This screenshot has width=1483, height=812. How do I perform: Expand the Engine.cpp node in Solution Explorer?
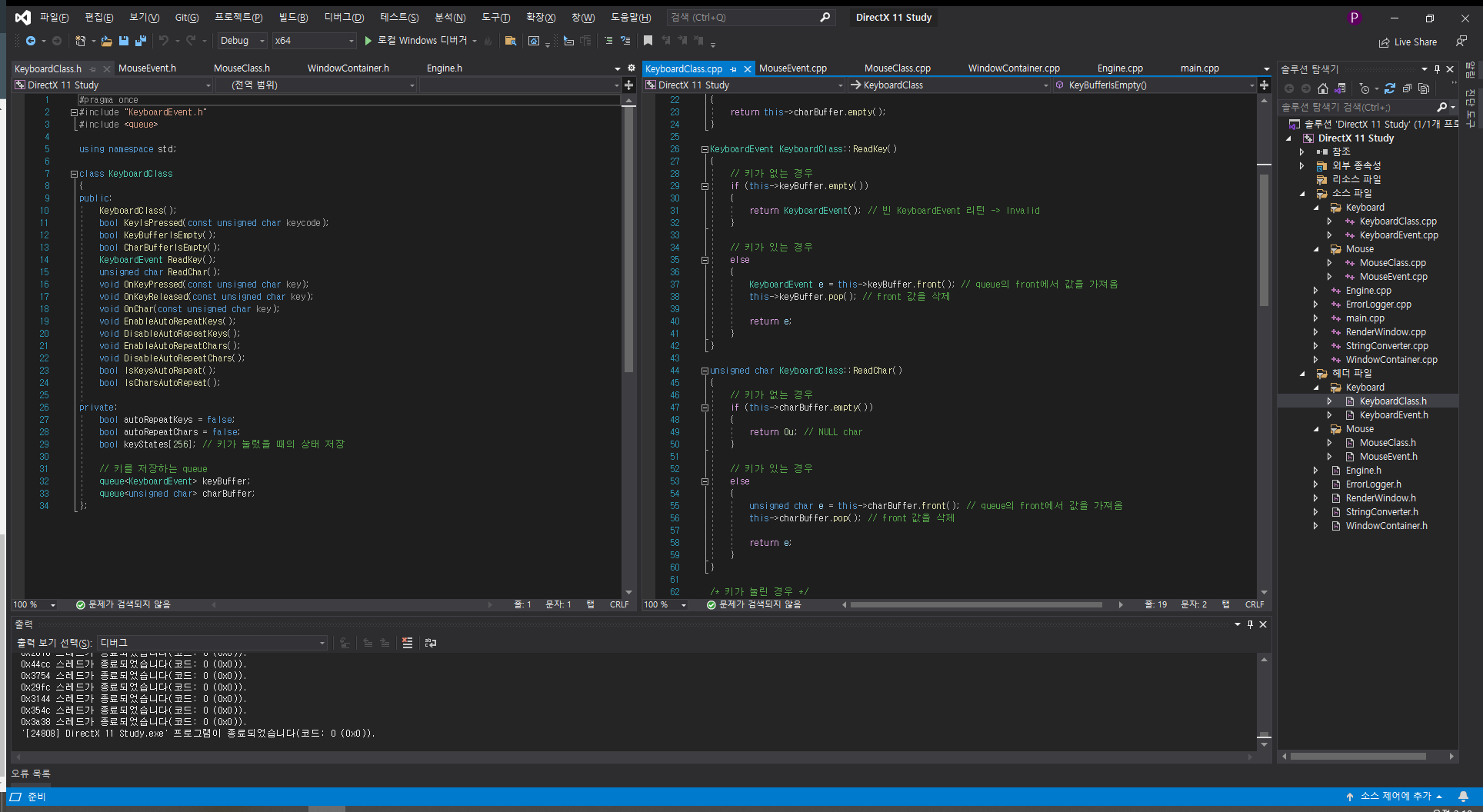click(x=1316, y=291)
